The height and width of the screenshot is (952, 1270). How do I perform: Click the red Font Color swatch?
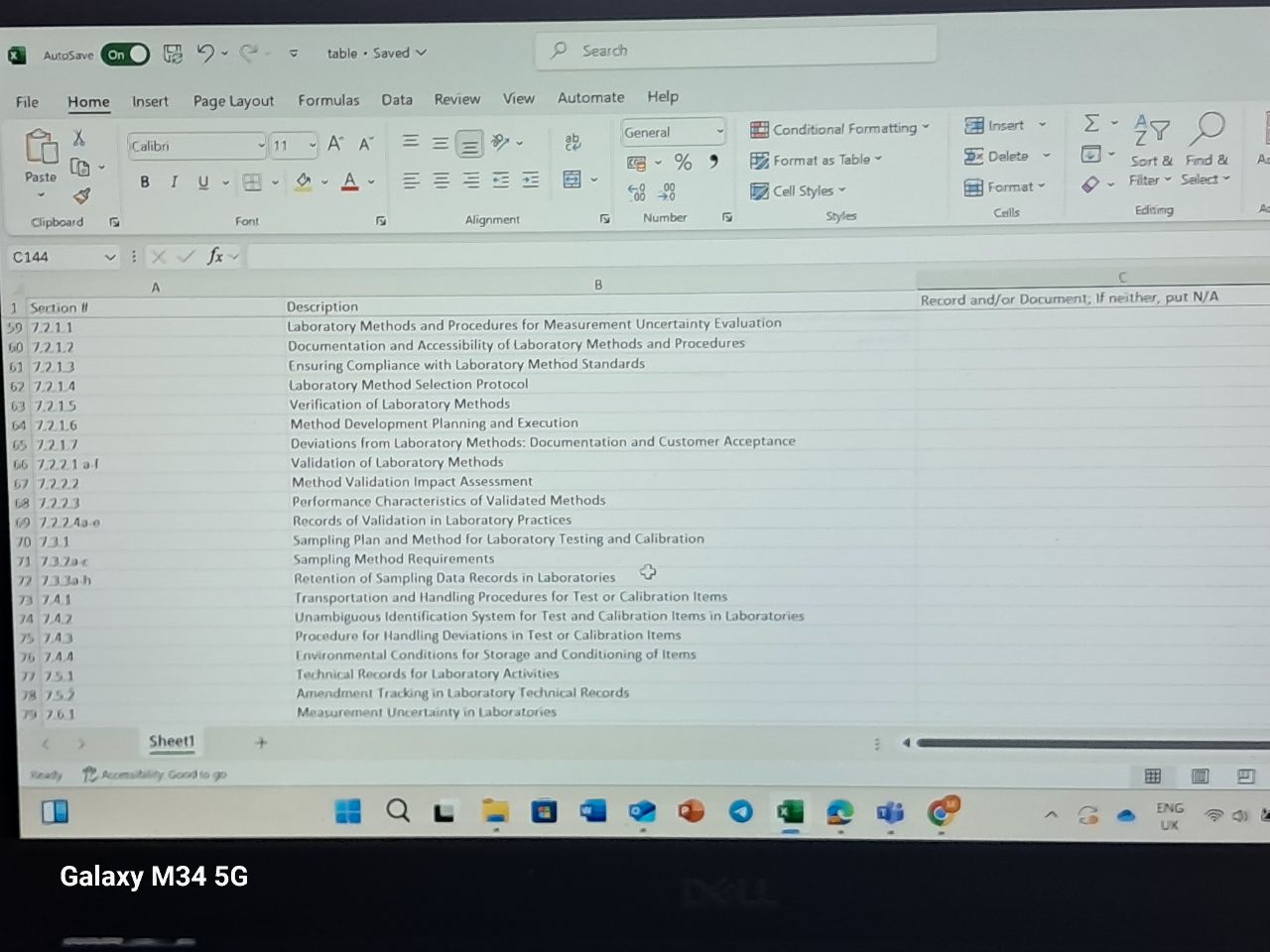[x=349, y=188]
